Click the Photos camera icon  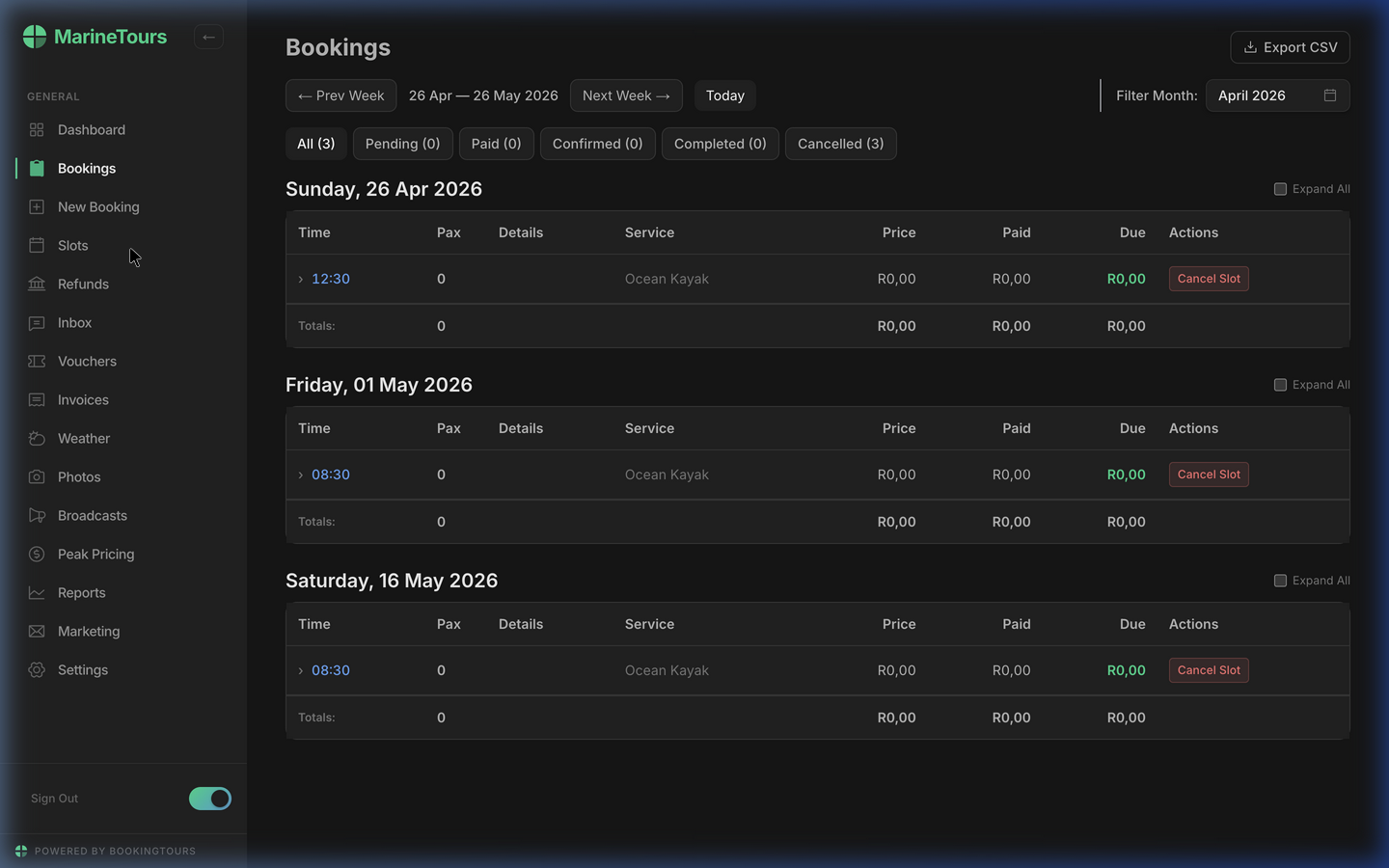37,477
